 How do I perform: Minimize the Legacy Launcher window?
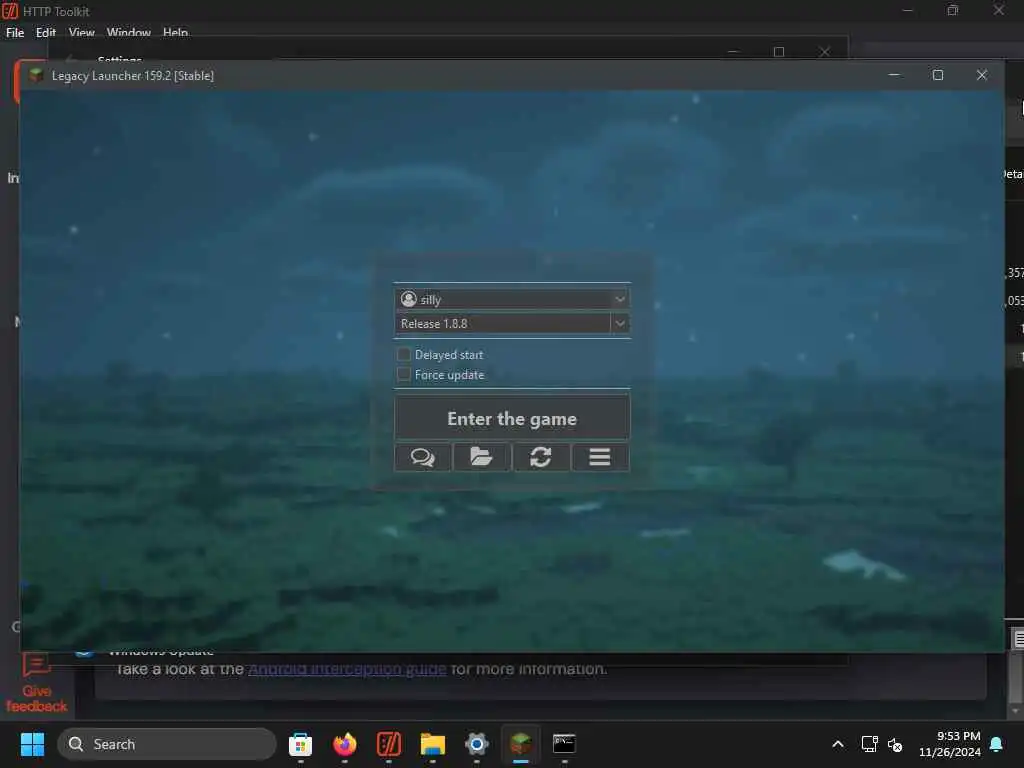coord(894,75)
